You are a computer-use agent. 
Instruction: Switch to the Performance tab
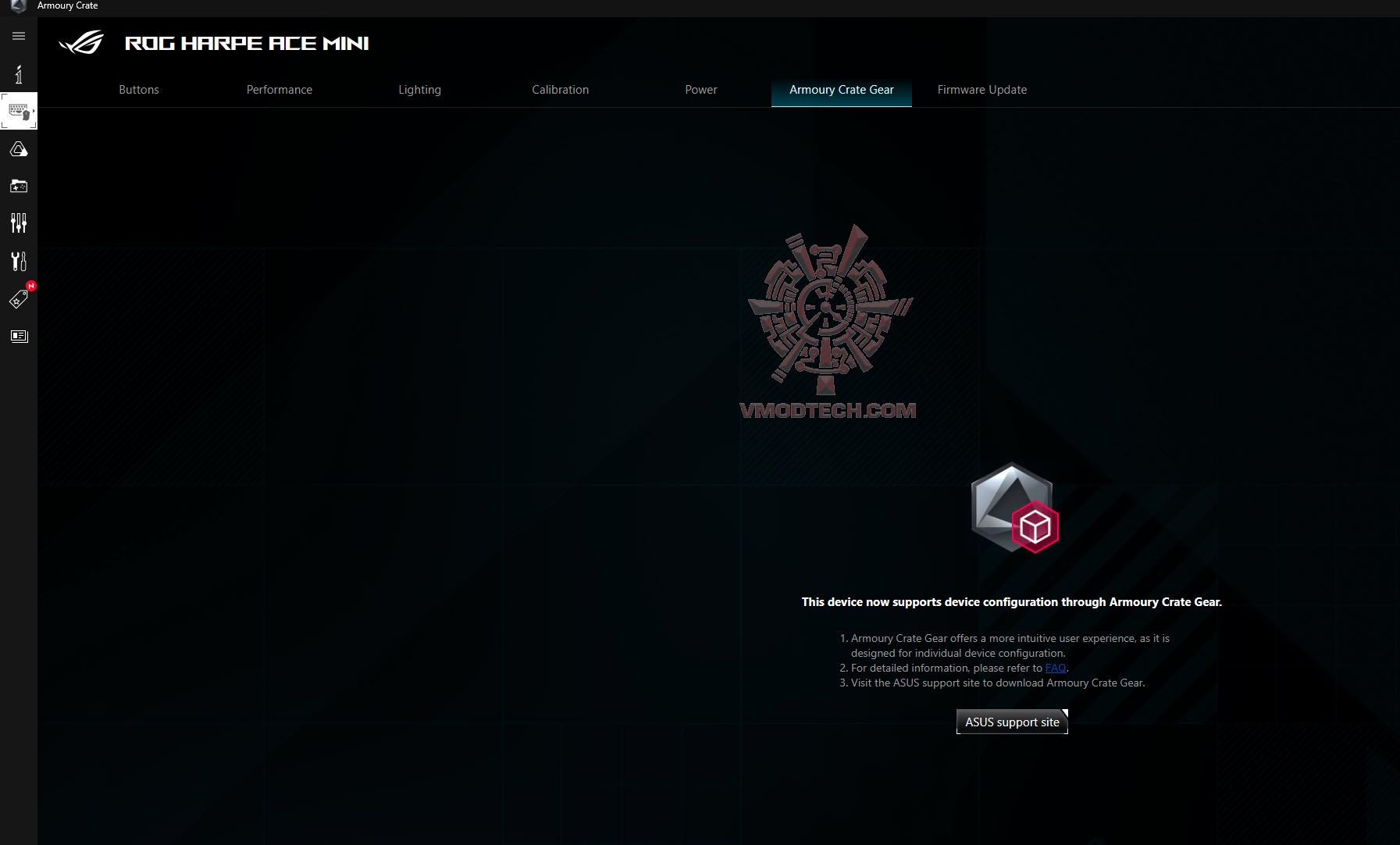click(280, 90)
